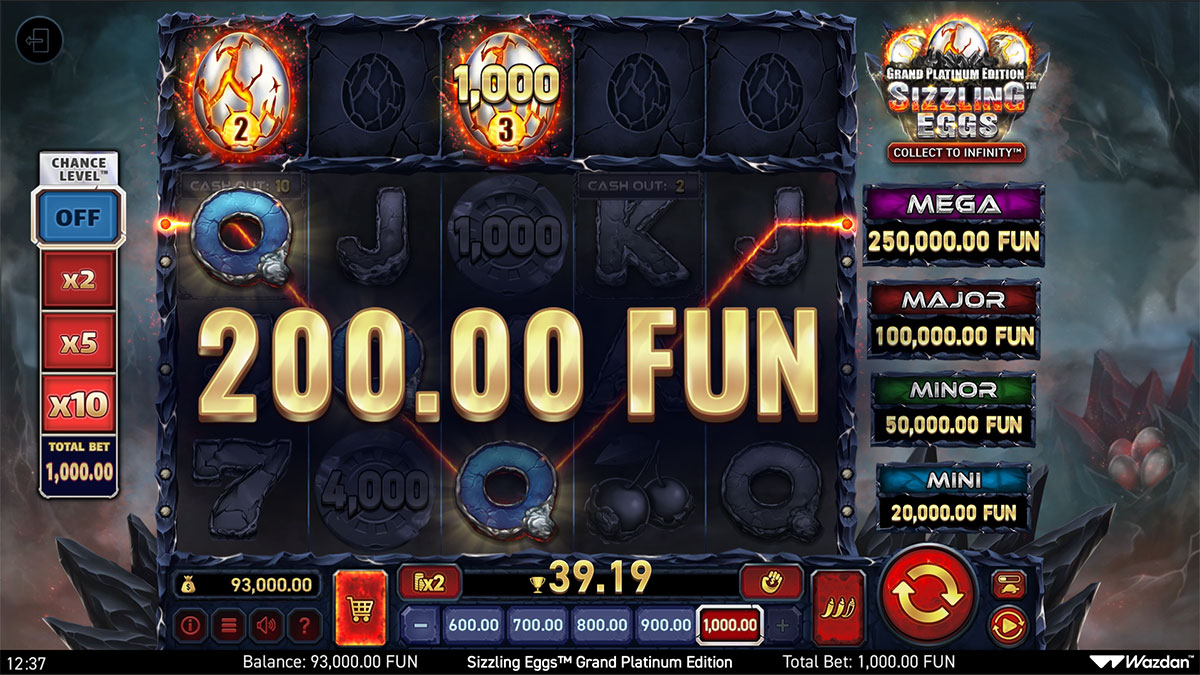Decrease bet with the minus button
Image resolution: width=1200 pixels, height=675 pixels.
[x=420, y=625]
